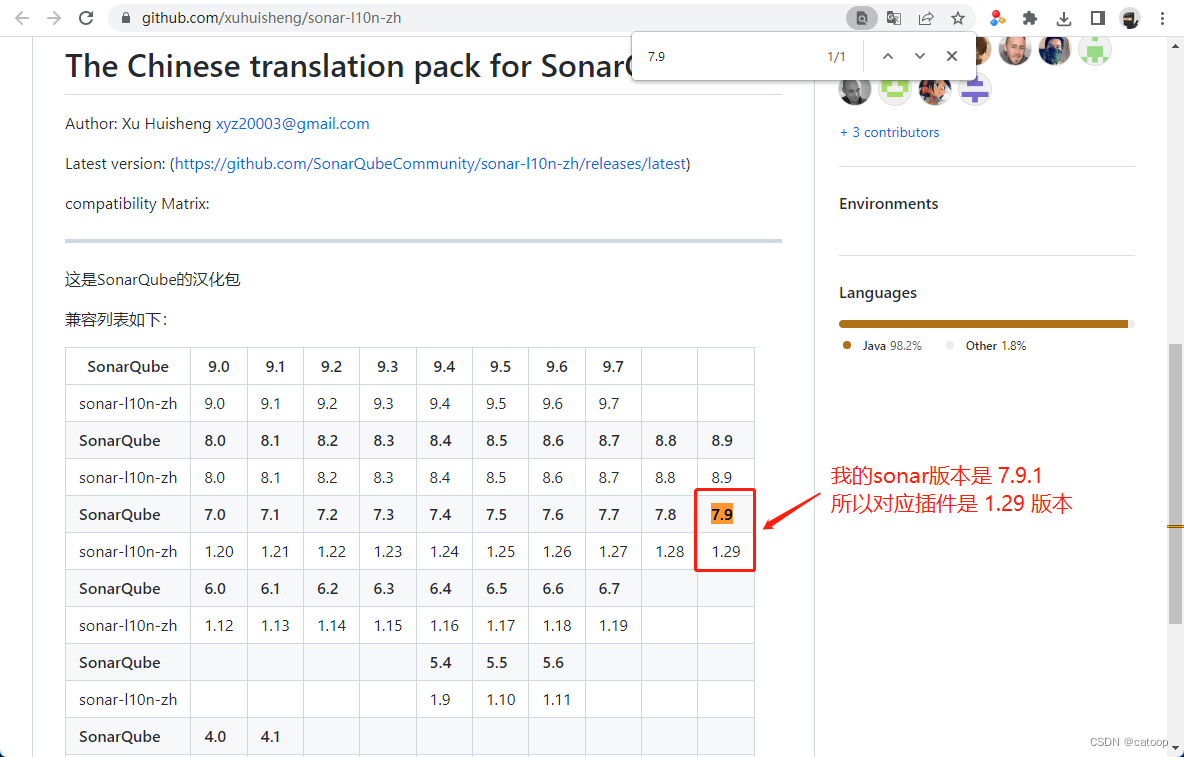1184x757 pixels.
Task: Jump to previous find result
Action: coord(888,57)
